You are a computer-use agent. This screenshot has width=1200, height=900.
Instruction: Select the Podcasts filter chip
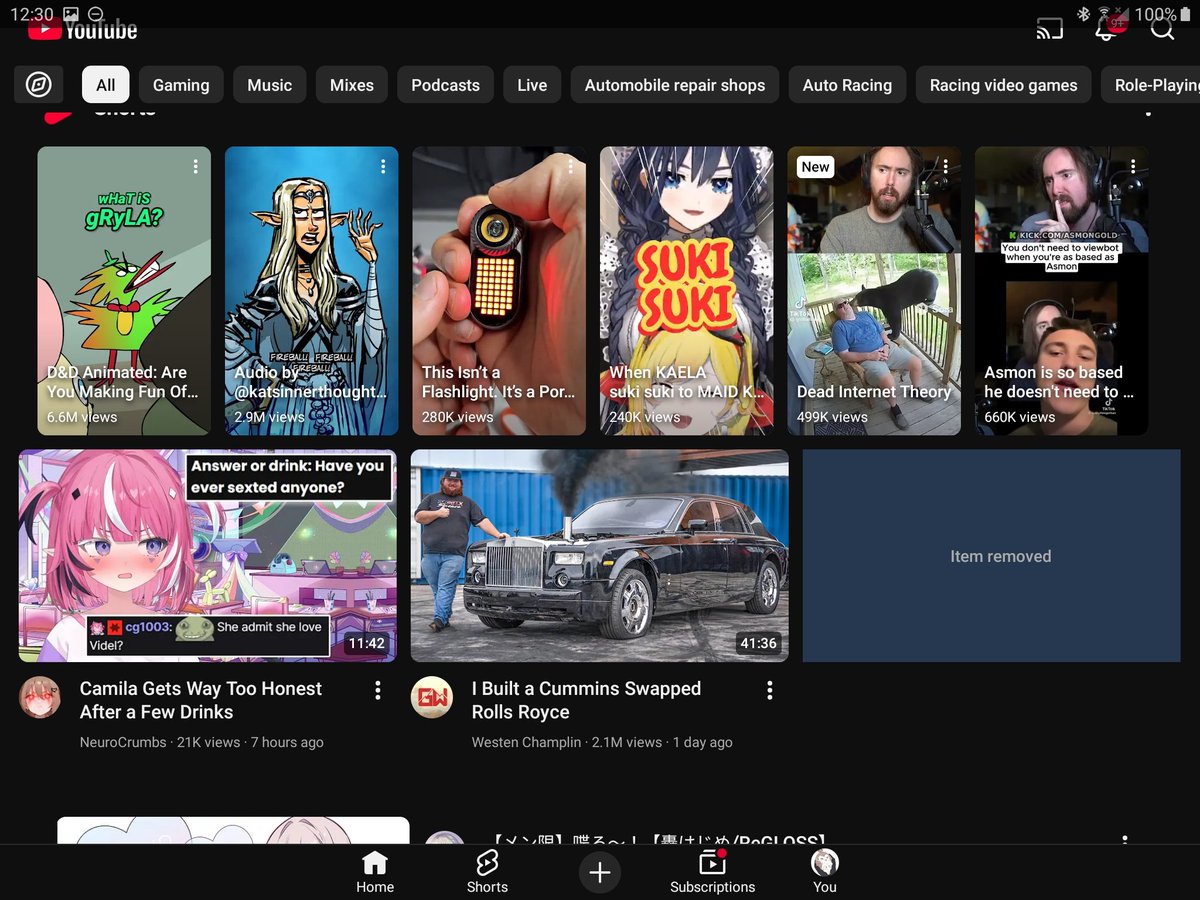pyautogui.click(x=445, y=85)
